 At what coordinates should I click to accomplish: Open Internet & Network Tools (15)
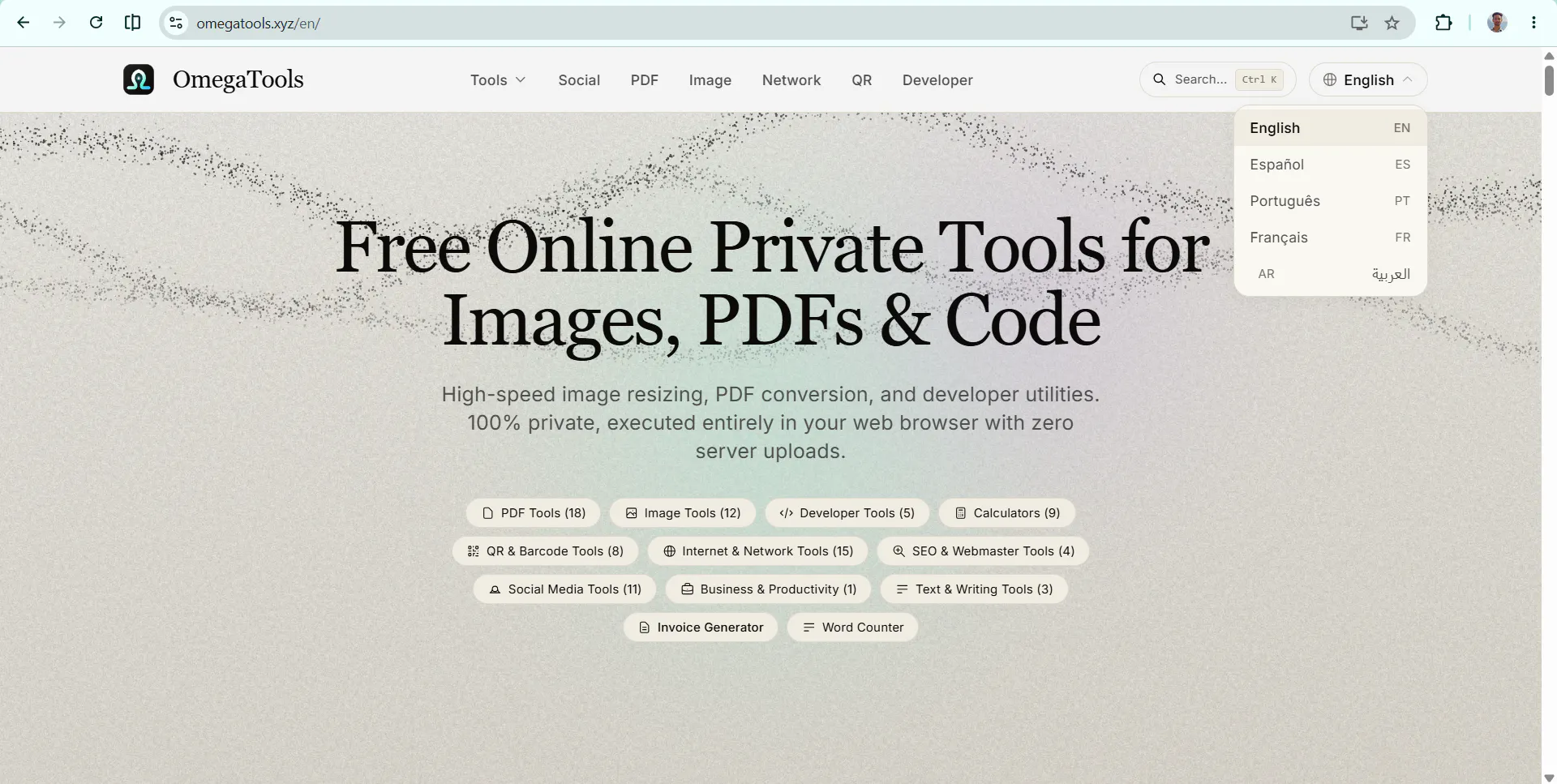(758, 551)
